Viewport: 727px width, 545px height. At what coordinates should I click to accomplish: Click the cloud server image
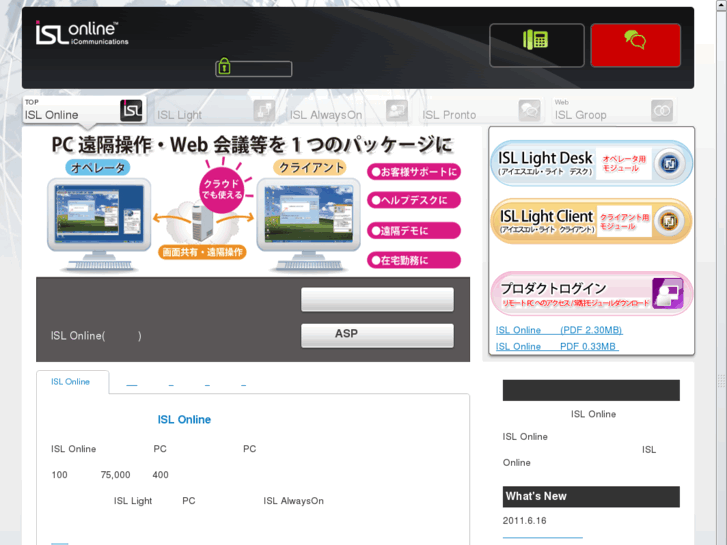click(x=203, y=222)
